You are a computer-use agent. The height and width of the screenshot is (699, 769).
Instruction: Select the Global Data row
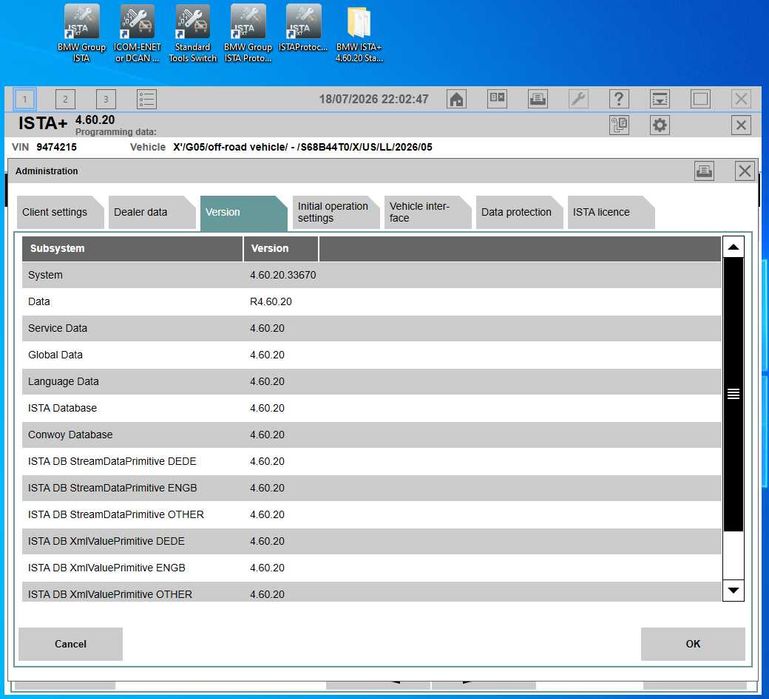371,355
